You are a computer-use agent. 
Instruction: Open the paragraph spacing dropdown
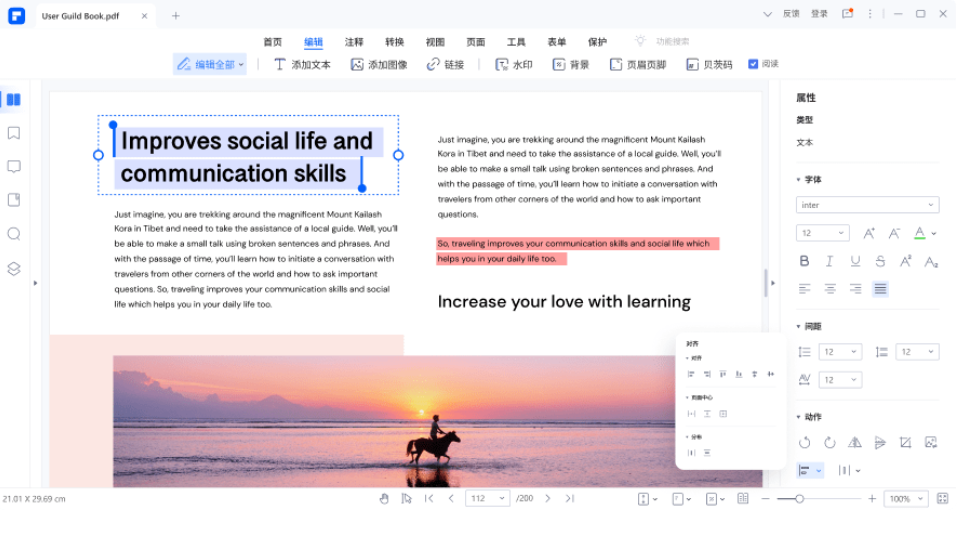917,352
